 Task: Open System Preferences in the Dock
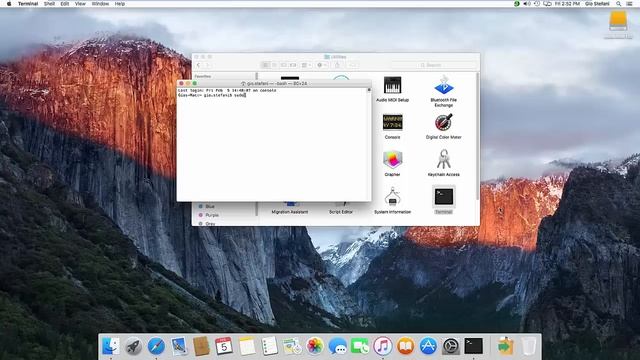(x=451, y=346)
